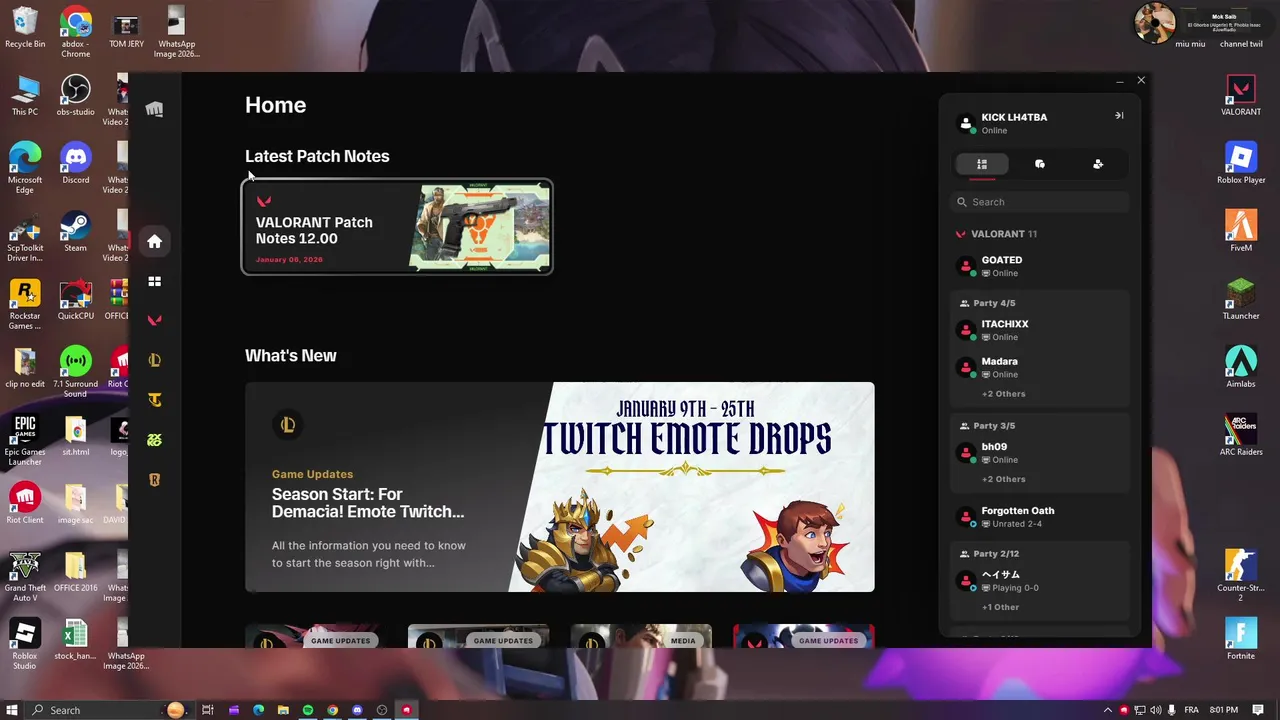Open Epic Games Launcher shortcut
This screenshot has width=1280, height=720.
[25, 441]
